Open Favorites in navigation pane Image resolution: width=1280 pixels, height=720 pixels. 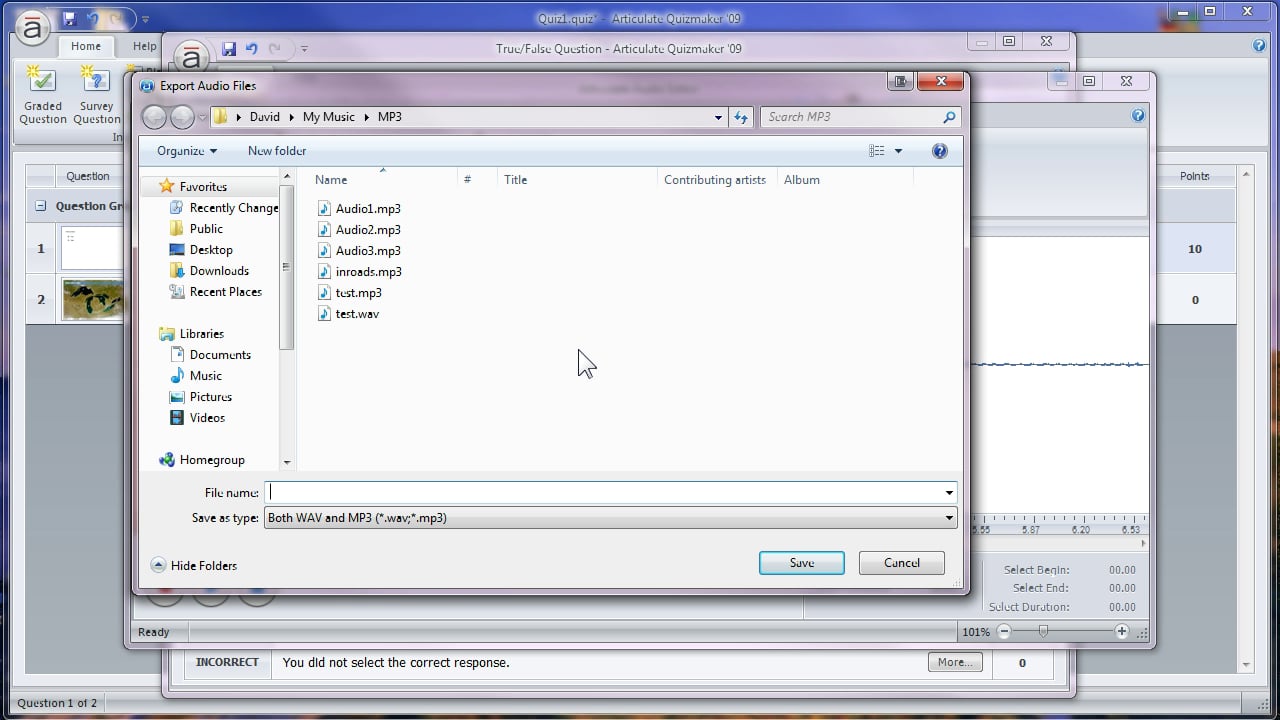(193, 187)
